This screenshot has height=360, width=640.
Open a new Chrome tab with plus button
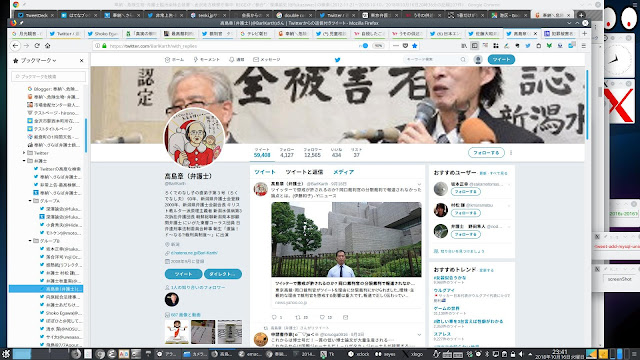(x=581, y=15)
